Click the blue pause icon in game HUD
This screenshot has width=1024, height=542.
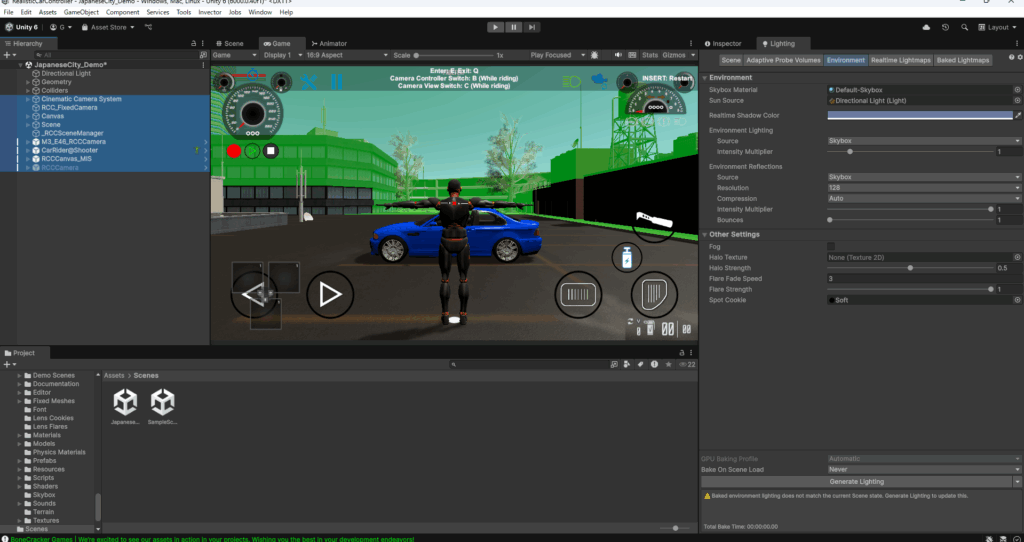tap(336, 82)
